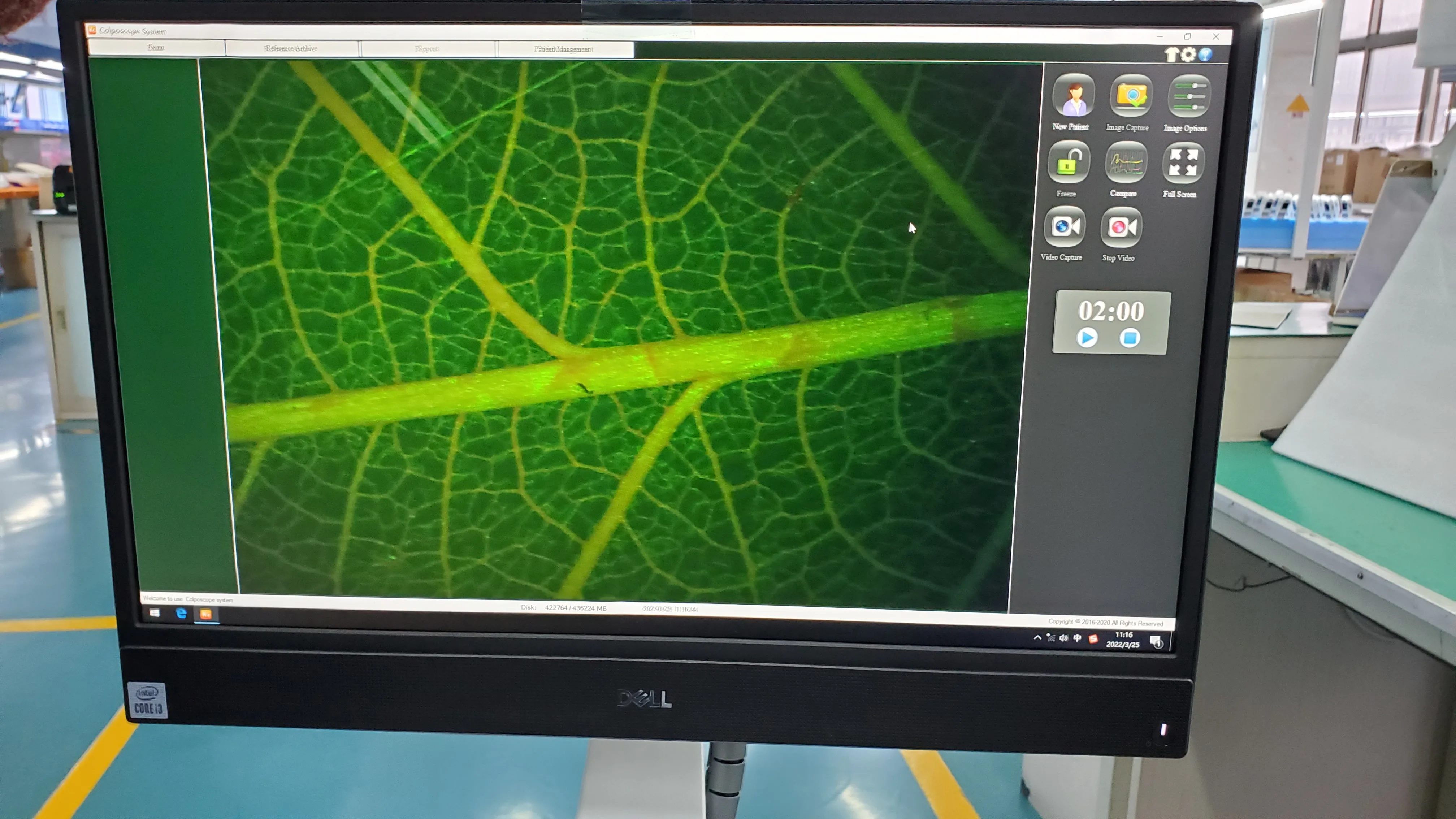The height and width of the screenshot is (819, 1456).
Task: Launch Edge browser from the taskbar
Action: coord(181,613)
